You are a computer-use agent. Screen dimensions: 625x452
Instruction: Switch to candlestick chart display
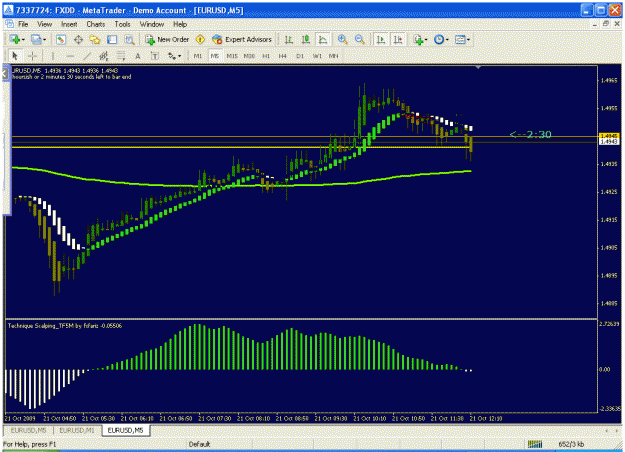306,39
